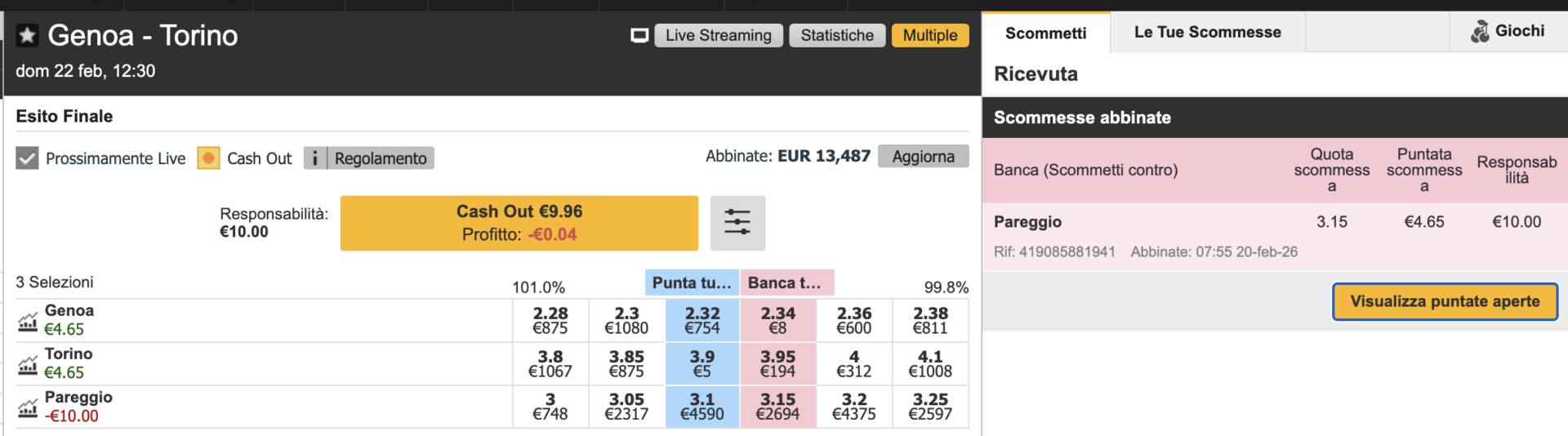Screen dimensions: 1568x436
Task: Open Cash Out settings sliders icon
Action: 737,222
